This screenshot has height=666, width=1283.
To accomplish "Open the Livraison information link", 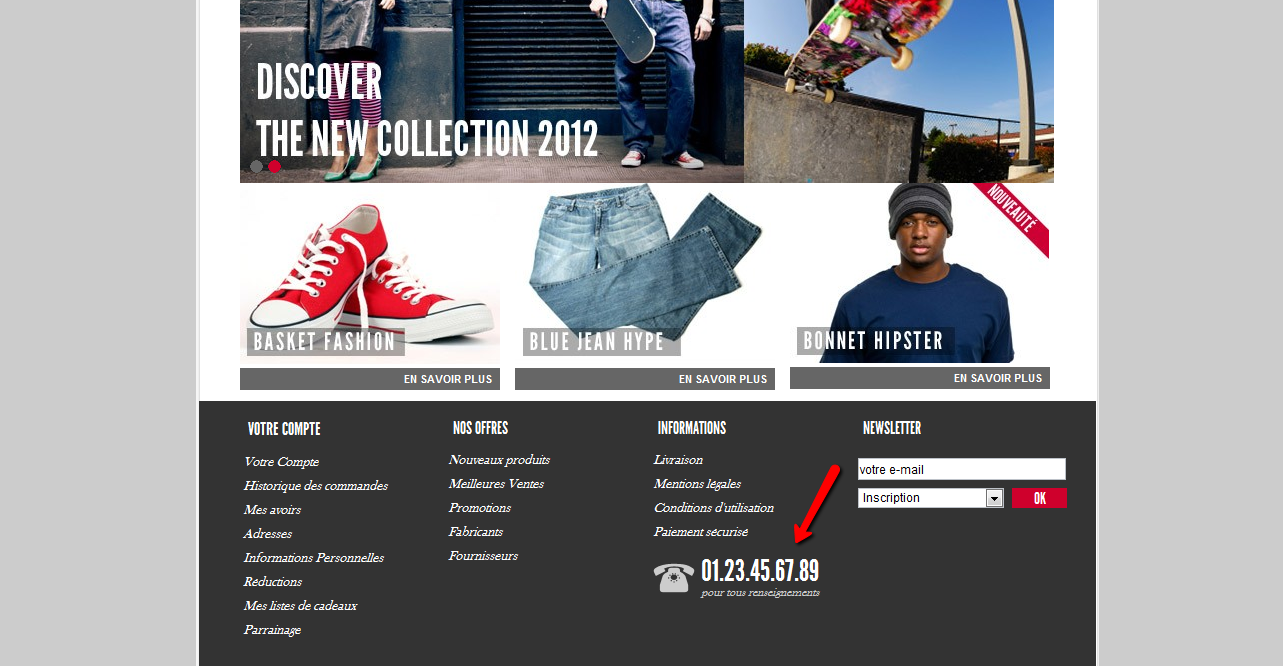I will 678,460.
